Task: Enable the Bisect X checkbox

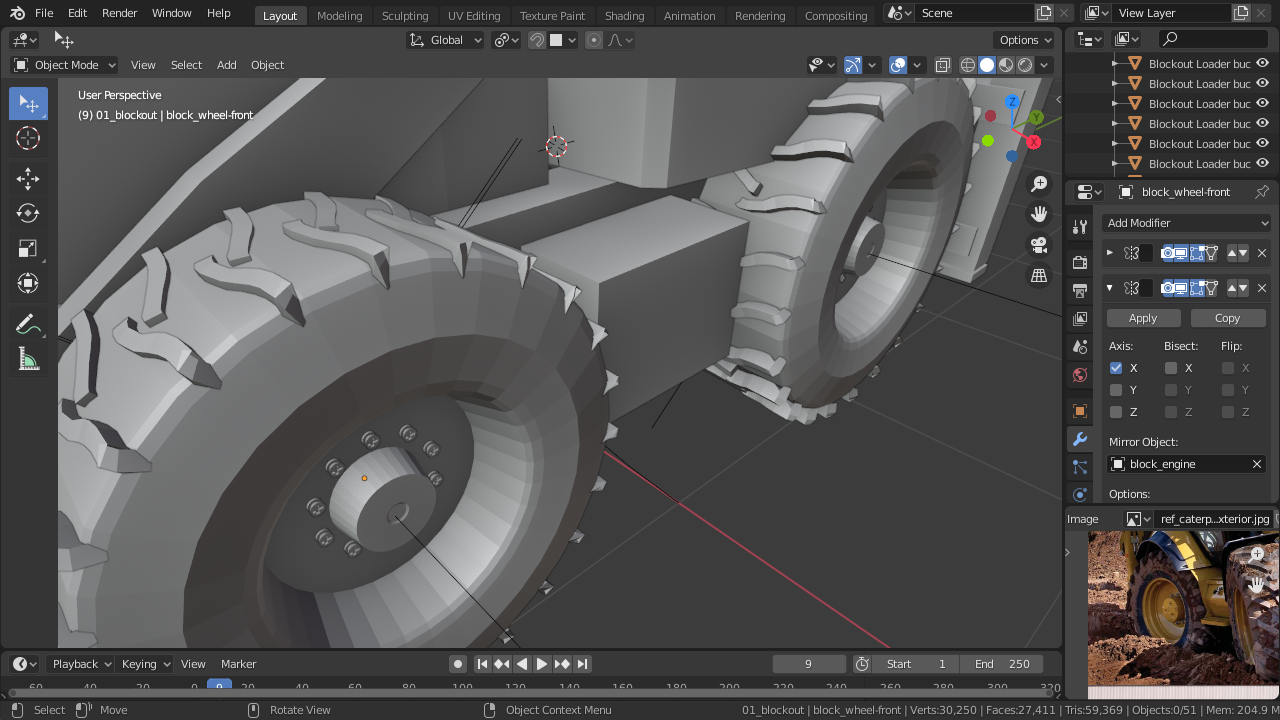Action: point(1171,368)
